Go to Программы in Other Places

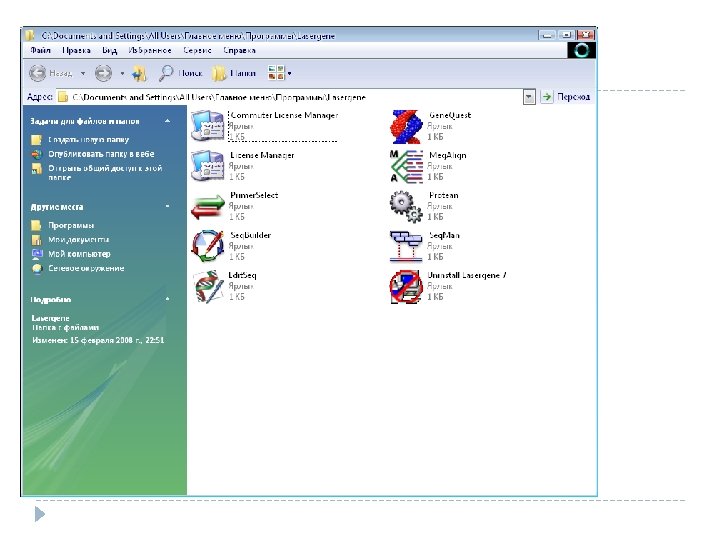(x=71, y=225)
